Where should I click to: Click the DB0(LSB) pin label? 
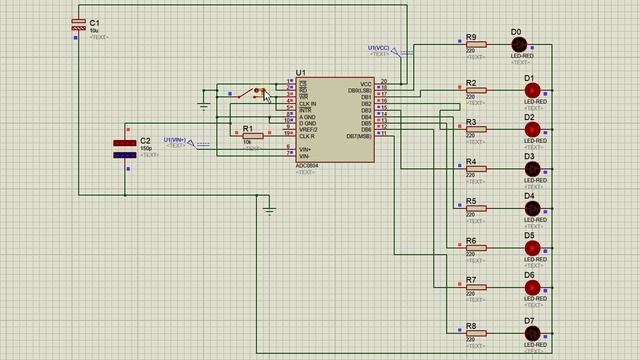pos(360,91)
